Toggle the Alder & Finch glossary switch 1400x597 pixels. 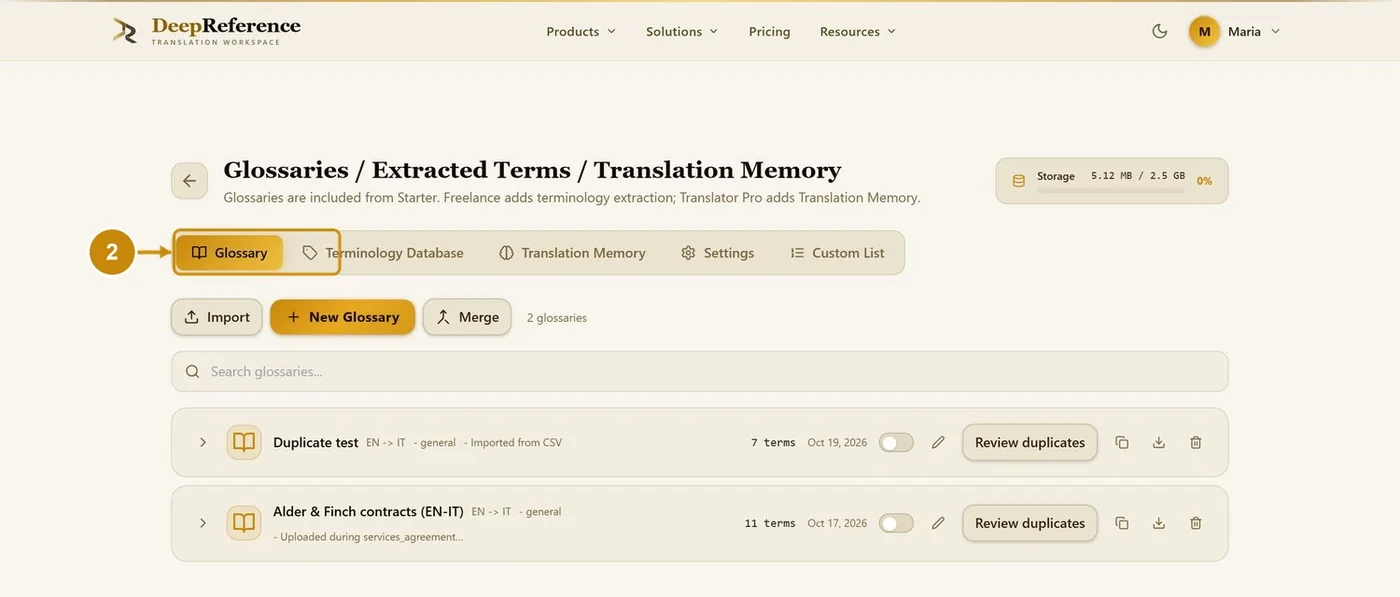pyautogui.click(x=896, y=523)
